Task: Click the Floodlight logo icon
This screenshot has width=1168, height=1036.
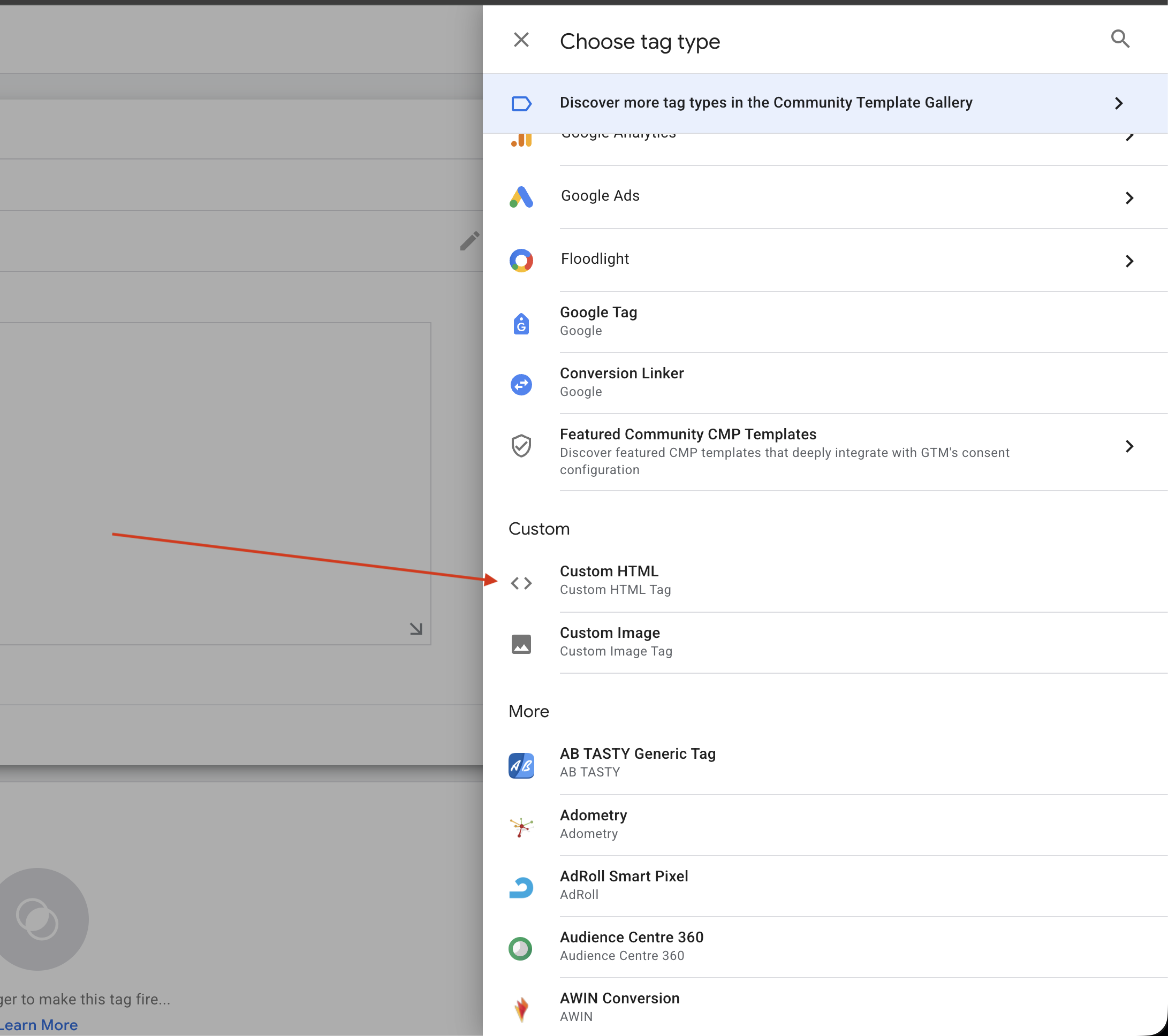Action: pyautogui.click(x=521, y=261)
